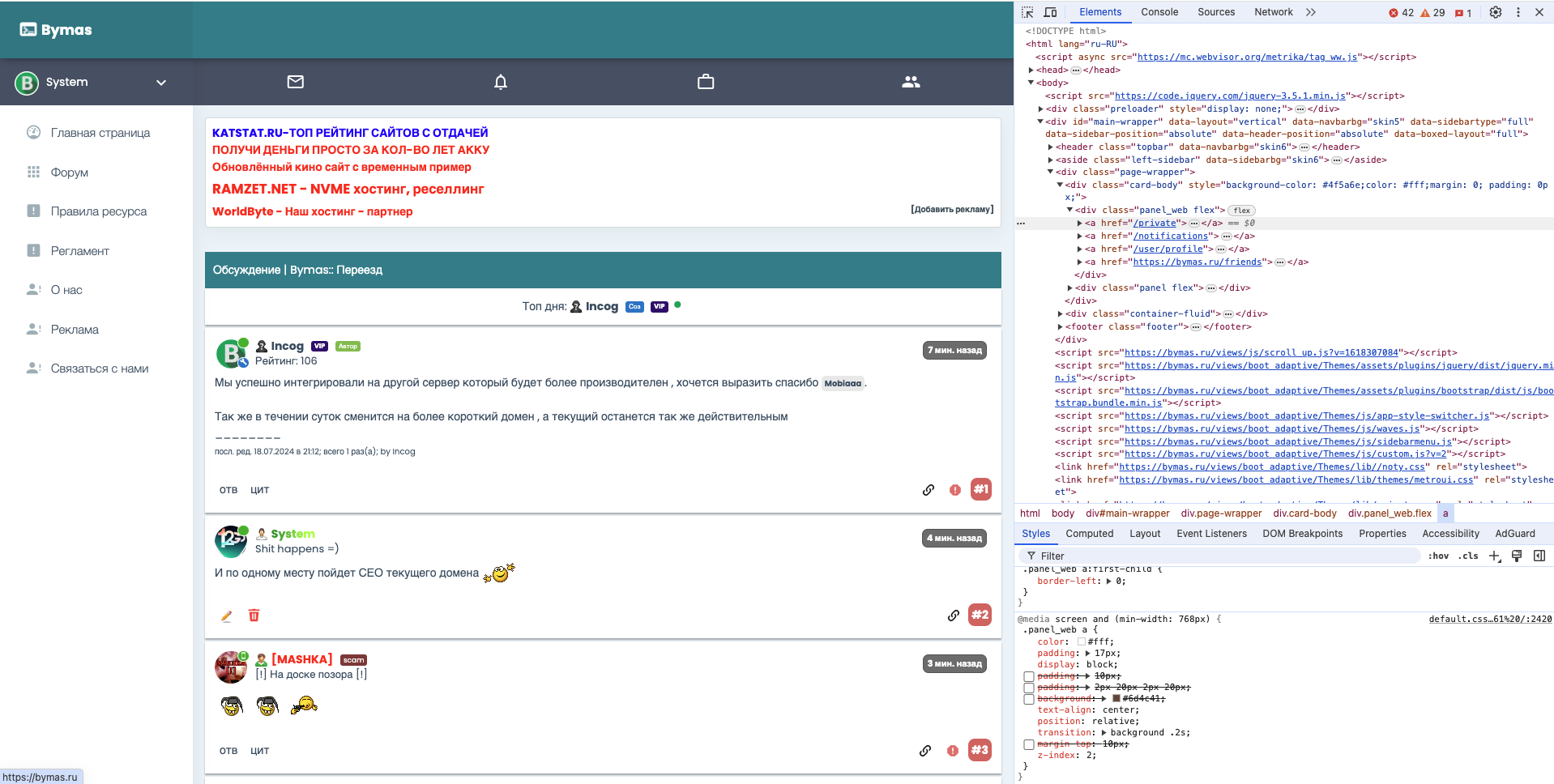
Task: Expand the footer element in DOM tree
Action: 1061,327
